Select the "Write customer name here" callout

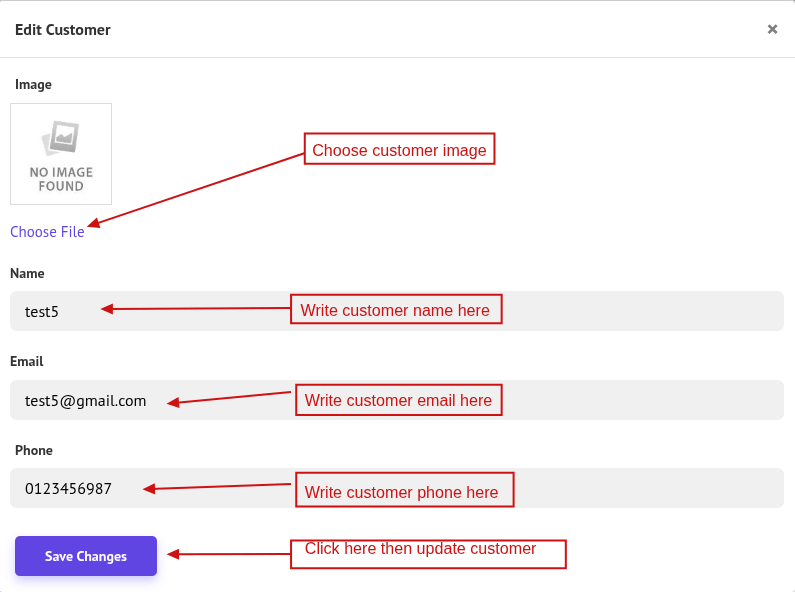[395, 310]
